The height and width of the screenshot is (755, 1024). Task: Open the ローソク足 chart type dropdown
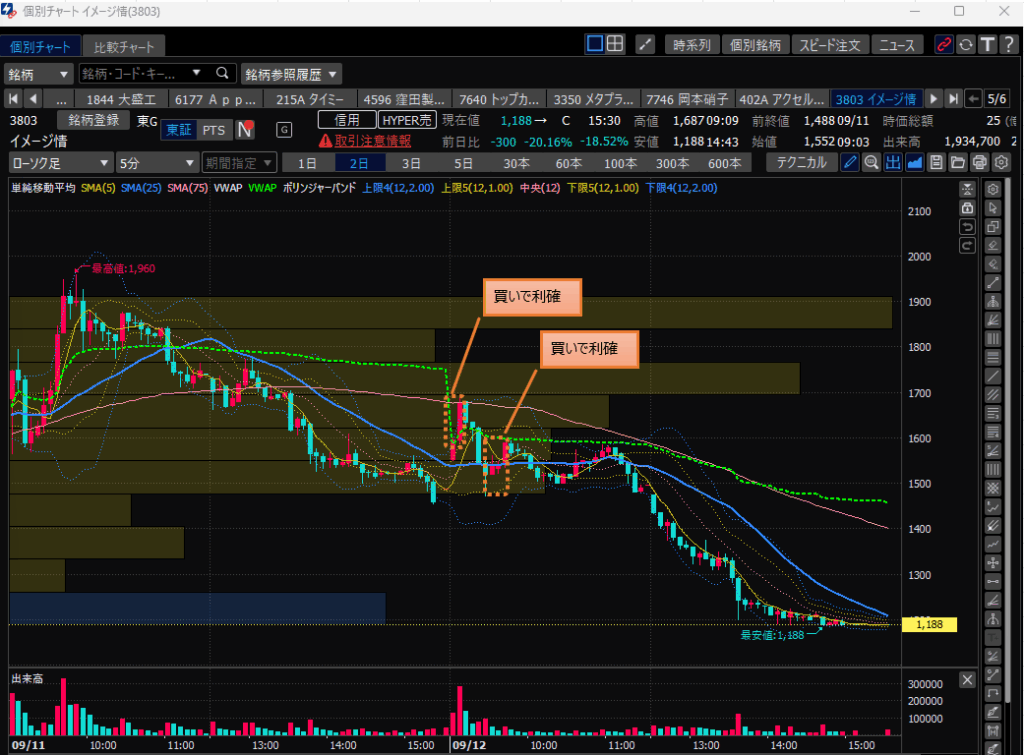(x=61, y=163)
